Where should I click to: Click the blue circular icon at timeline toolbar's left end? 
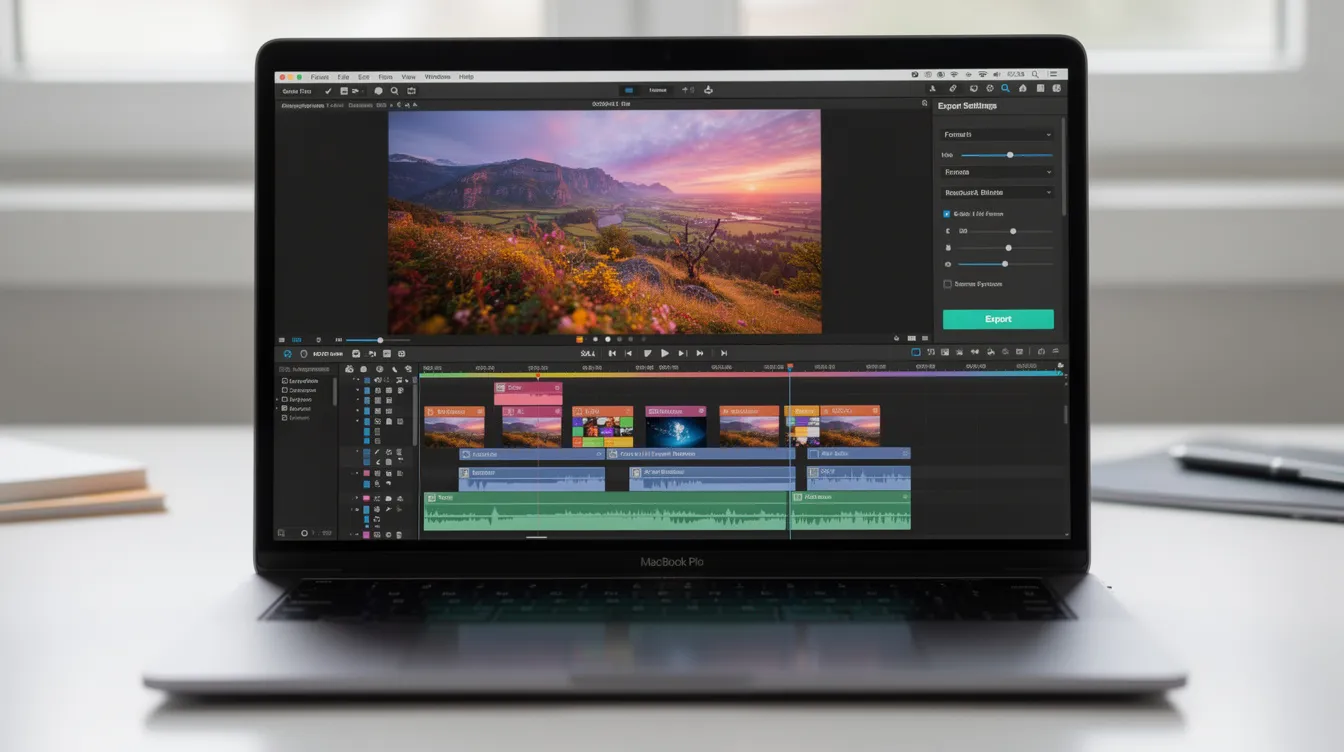point(287,353)
